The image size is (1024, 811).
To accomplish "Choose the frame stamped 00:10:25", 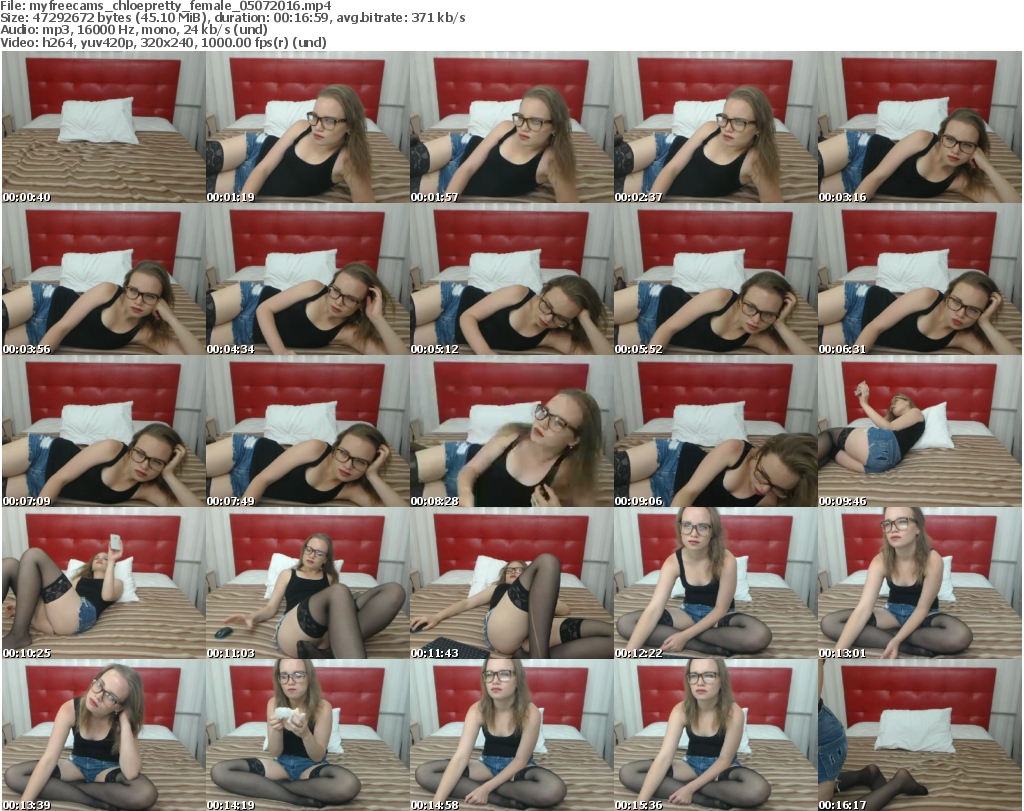I will (104, 584).
